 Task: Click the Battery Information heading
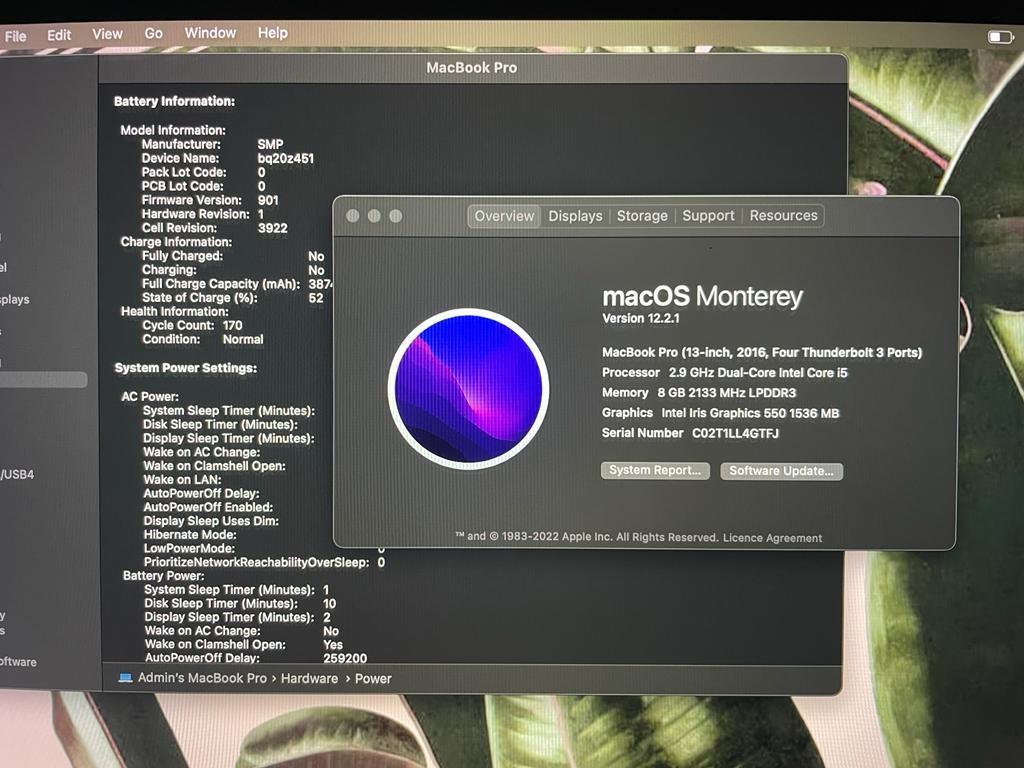[174, 101]
